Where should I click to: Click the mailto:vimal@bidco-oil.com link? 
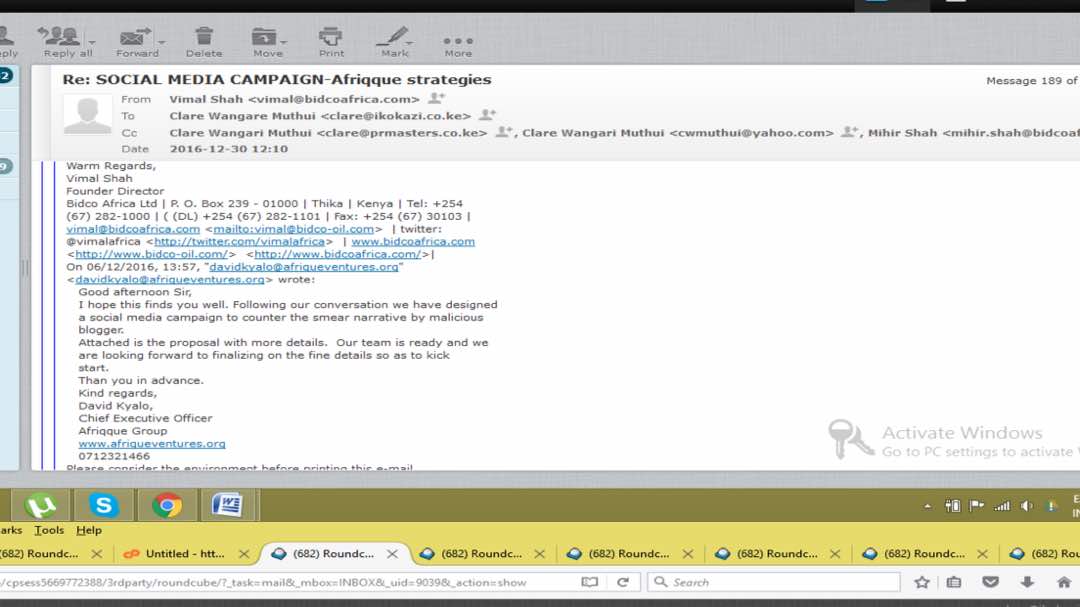[x=293, y=229]
